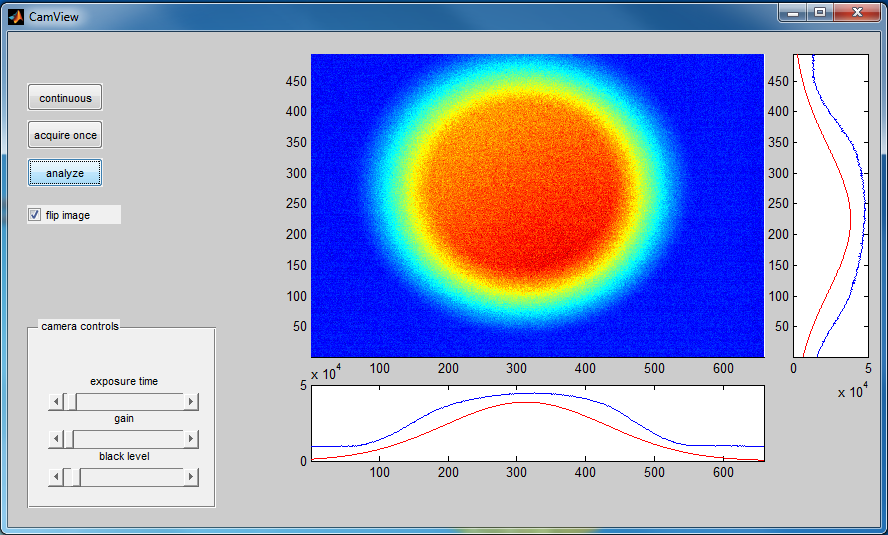Run the analyze button

click(x=65, y=173)
